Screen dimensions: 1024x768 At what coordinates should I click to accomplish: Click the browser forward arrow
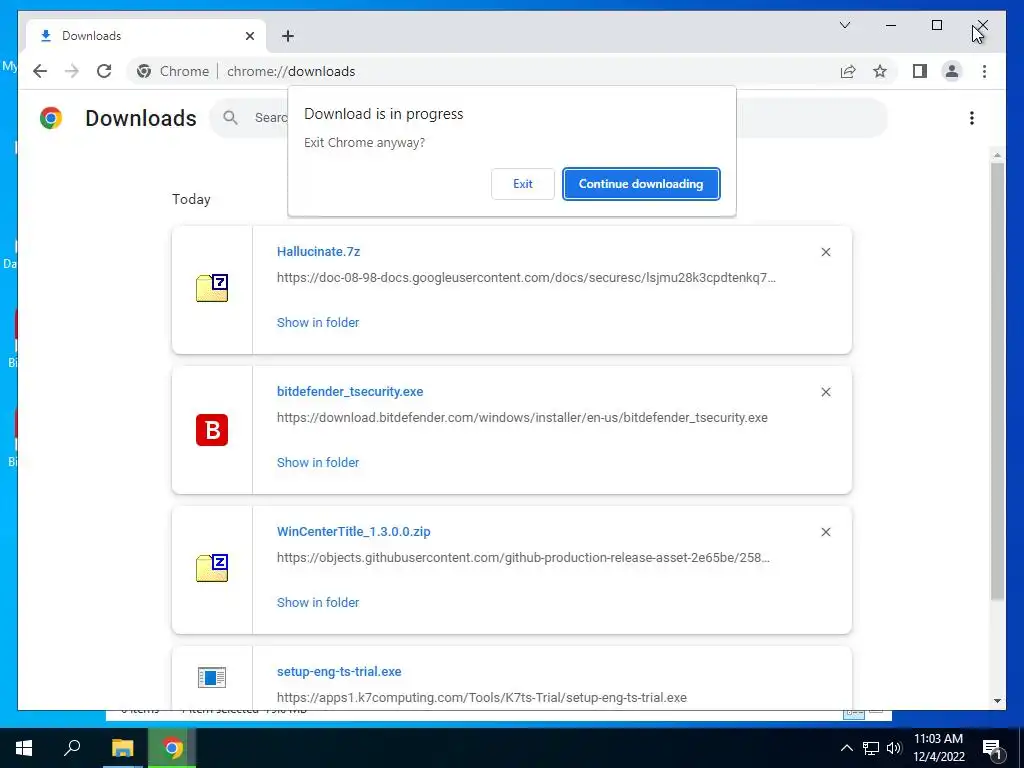click(72, 71)
